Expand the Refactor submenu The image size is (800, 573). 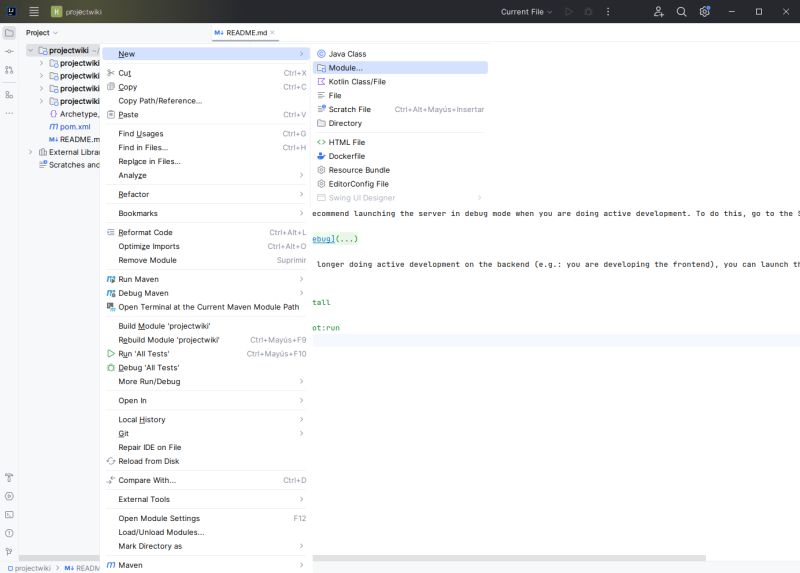point(206,194)
